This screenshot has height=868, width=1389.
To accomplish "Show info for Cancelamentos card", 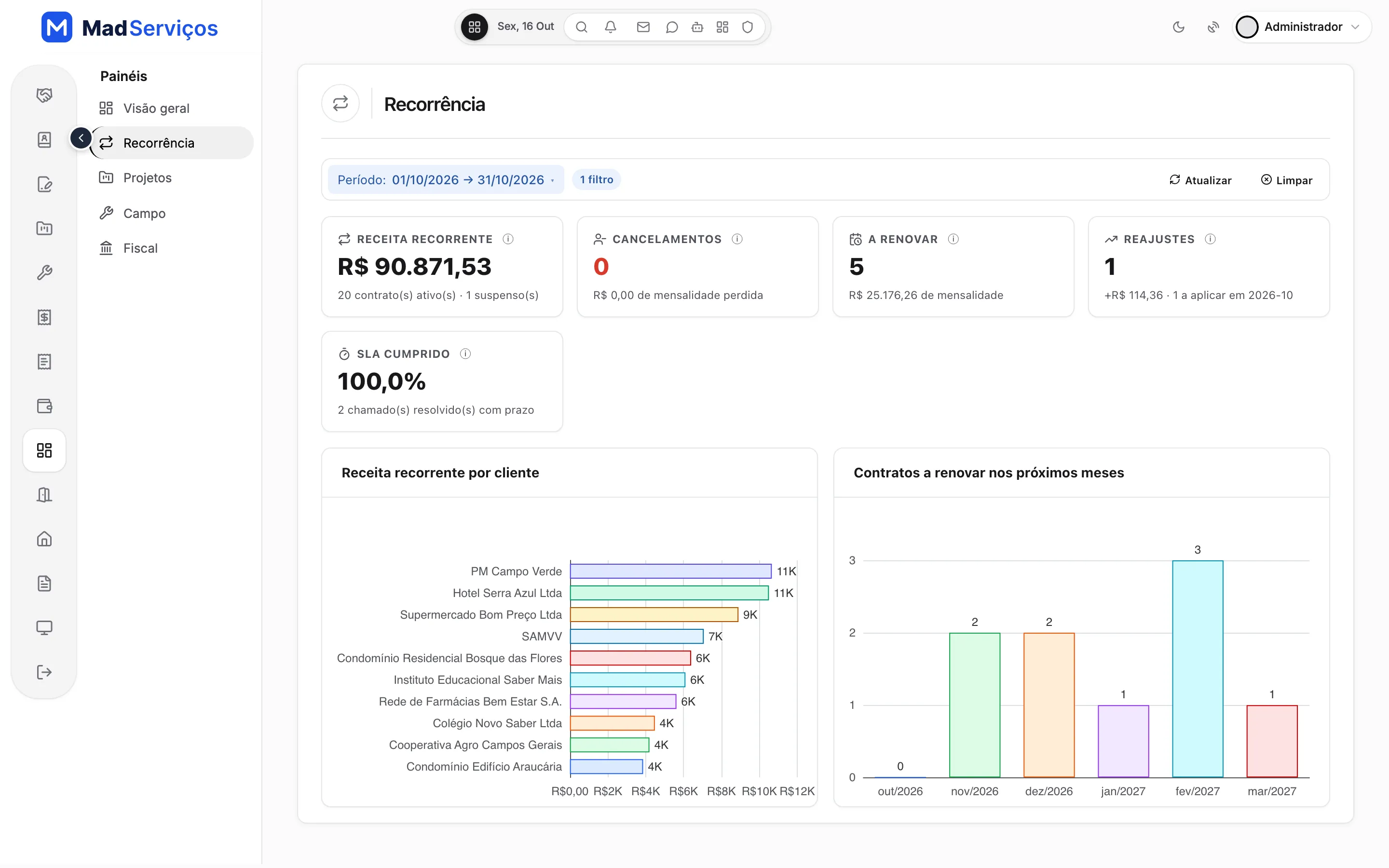I will (x=737, y=239).
